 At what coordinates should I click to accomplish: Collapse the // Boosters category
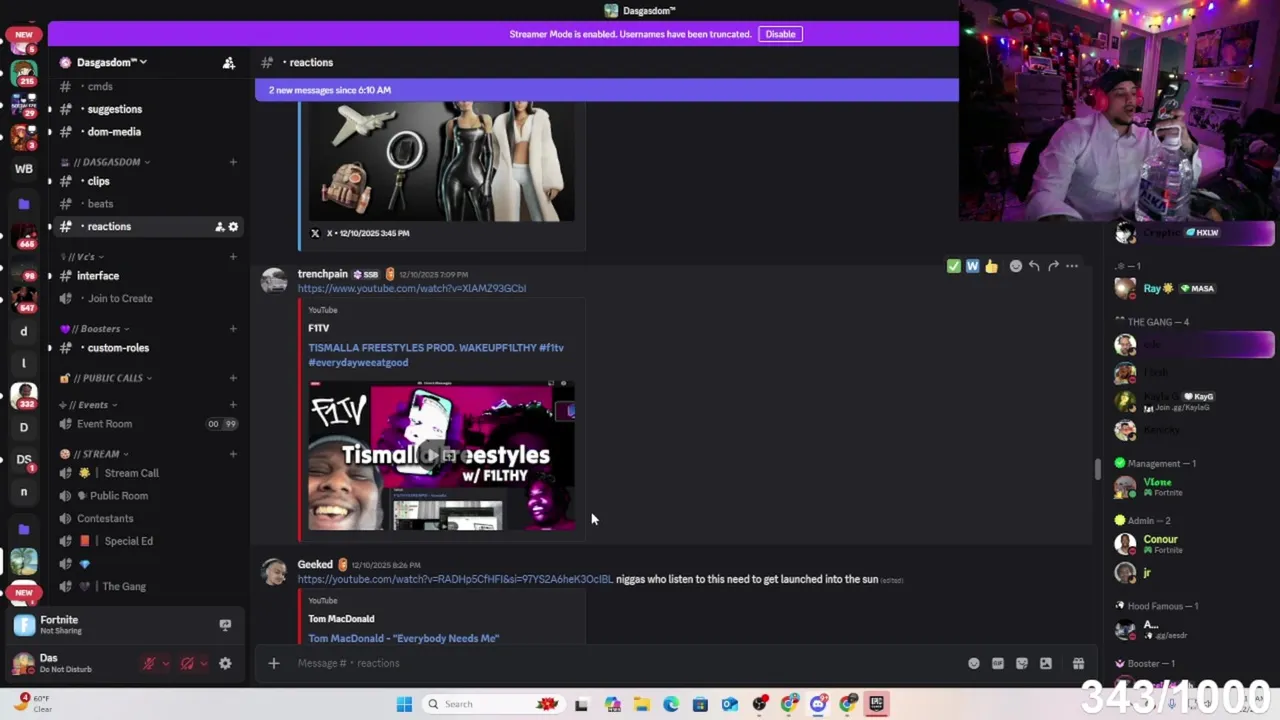point(95,329)
